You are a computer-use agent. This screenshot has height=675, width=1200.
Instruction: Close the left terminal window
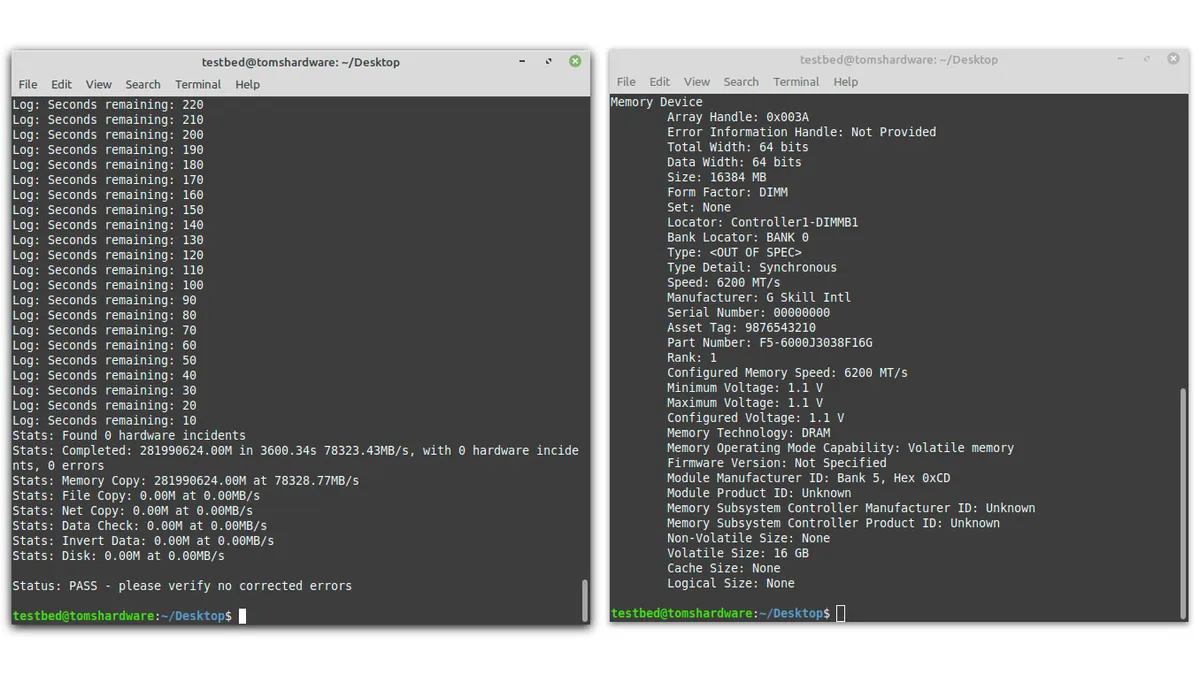(x=575, y=62)
